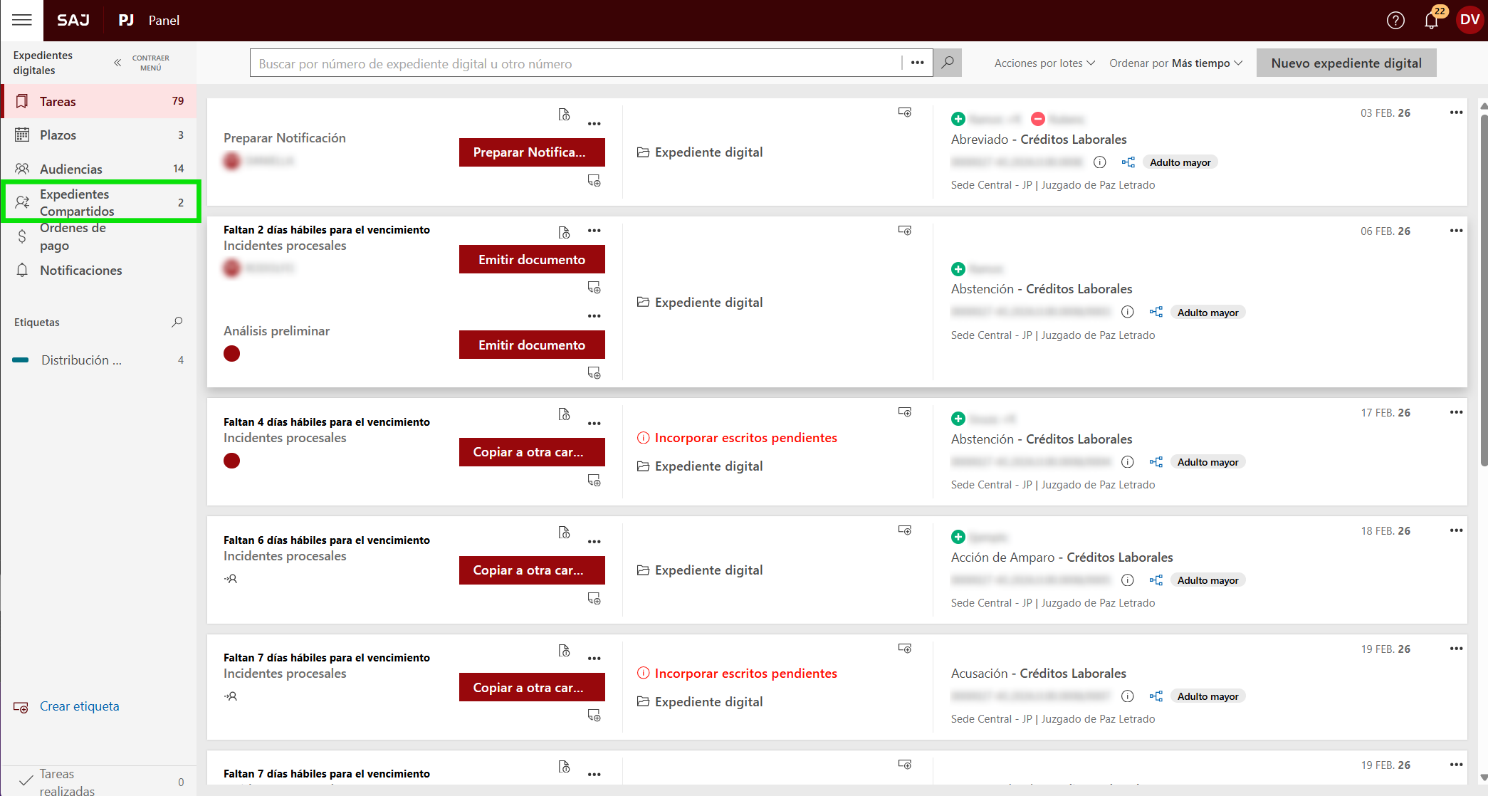1488x796 pixels.
Task: Click Crear etiqueta link
Action: pos(79,706)
